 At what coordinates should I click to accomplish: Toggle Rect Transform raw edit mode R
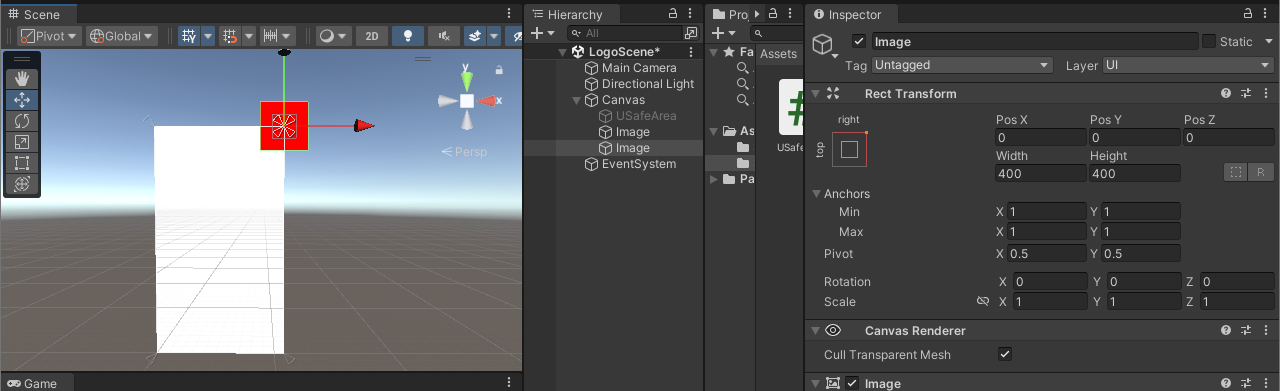[x=1262, y=172]
